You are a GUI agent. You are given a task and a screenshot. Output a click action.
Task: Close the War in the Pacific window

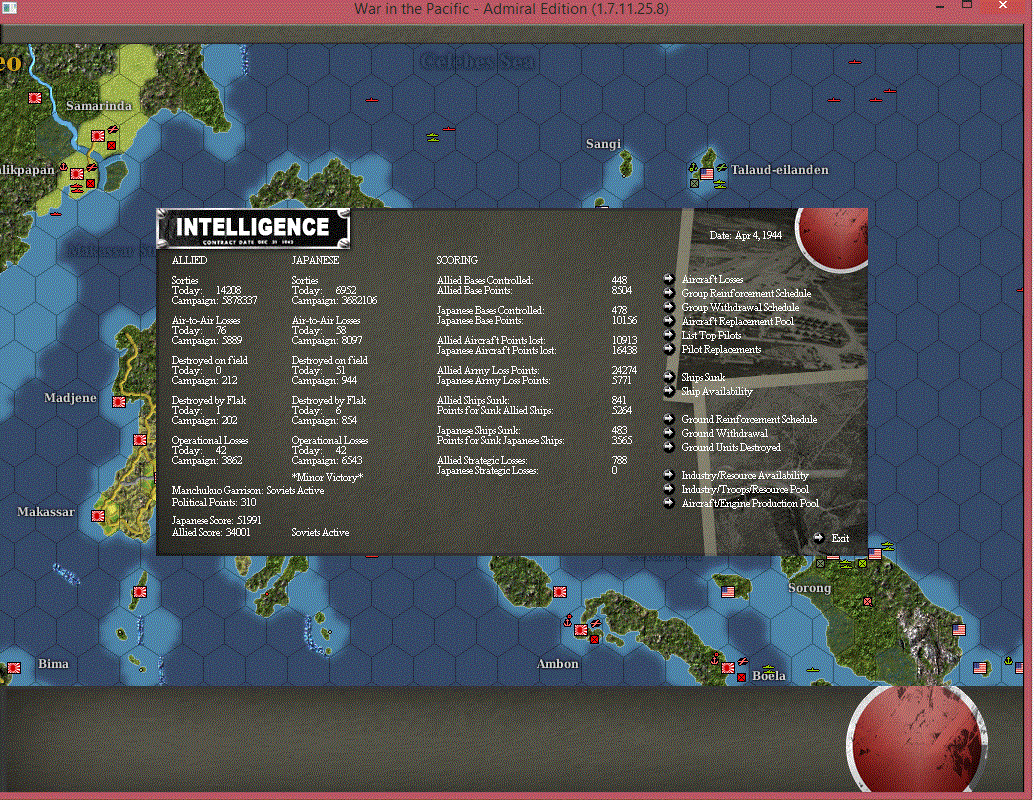[x=1003, y=5]
